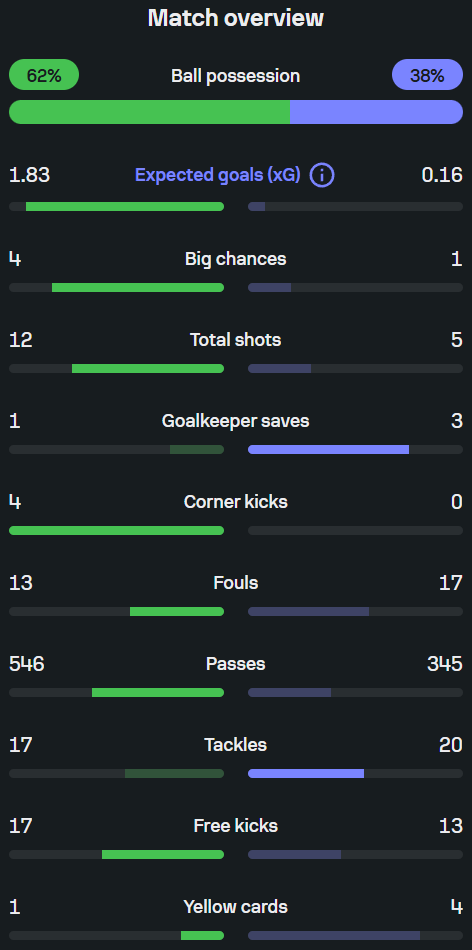Screen dimensions: 472x950
Task: Click the 1.83 xG value
Action: pyautogui.click(x=29, y=175)
